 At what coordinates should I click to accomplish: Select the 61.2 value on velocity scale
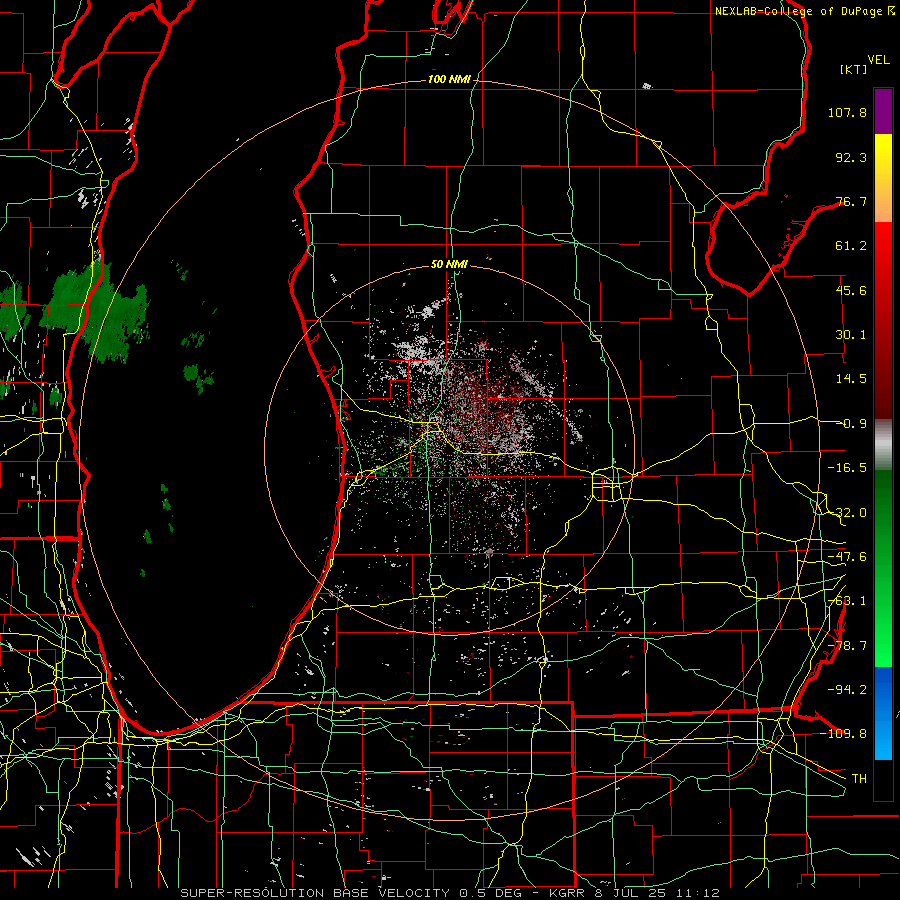[x=851, y=246]
